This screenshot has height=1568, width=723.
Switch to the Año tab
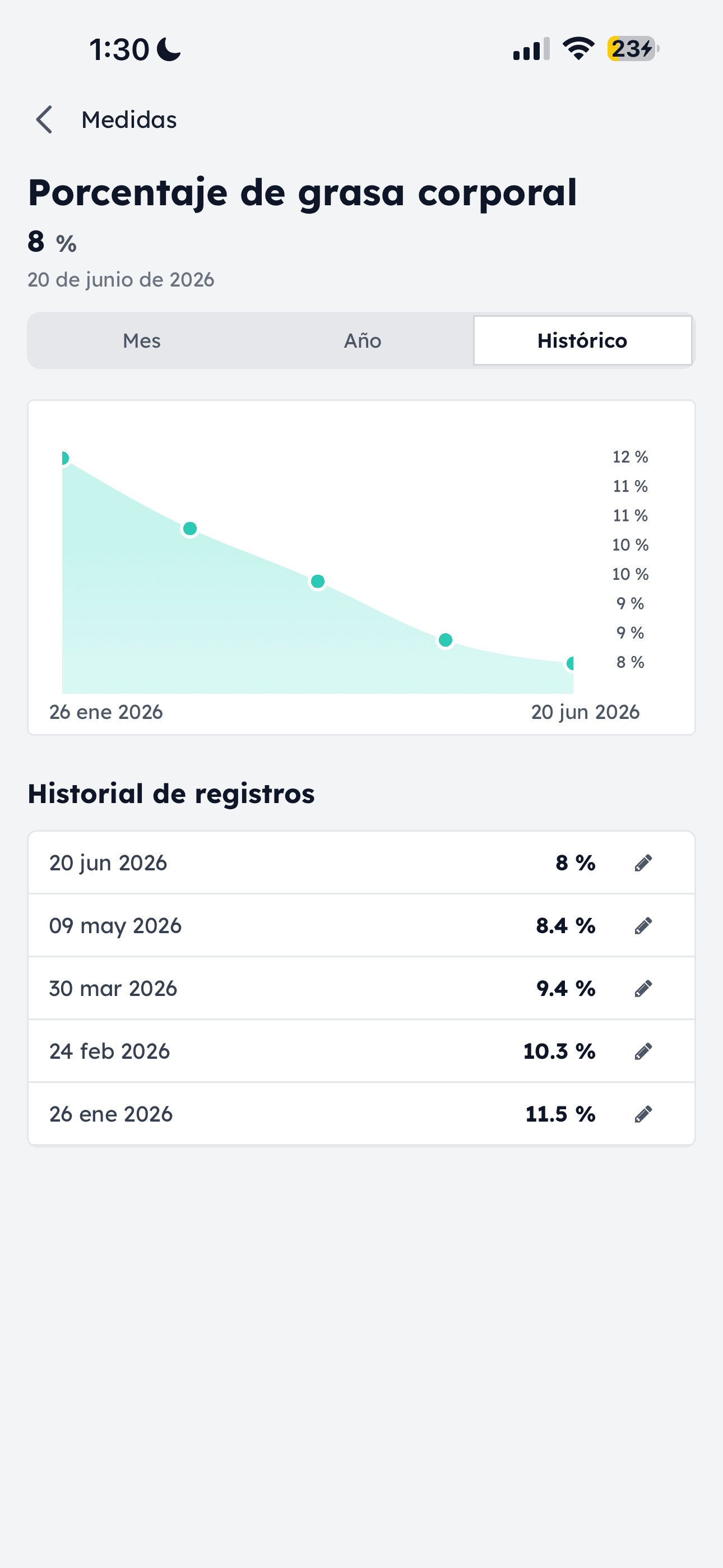(x=363, y=340)
